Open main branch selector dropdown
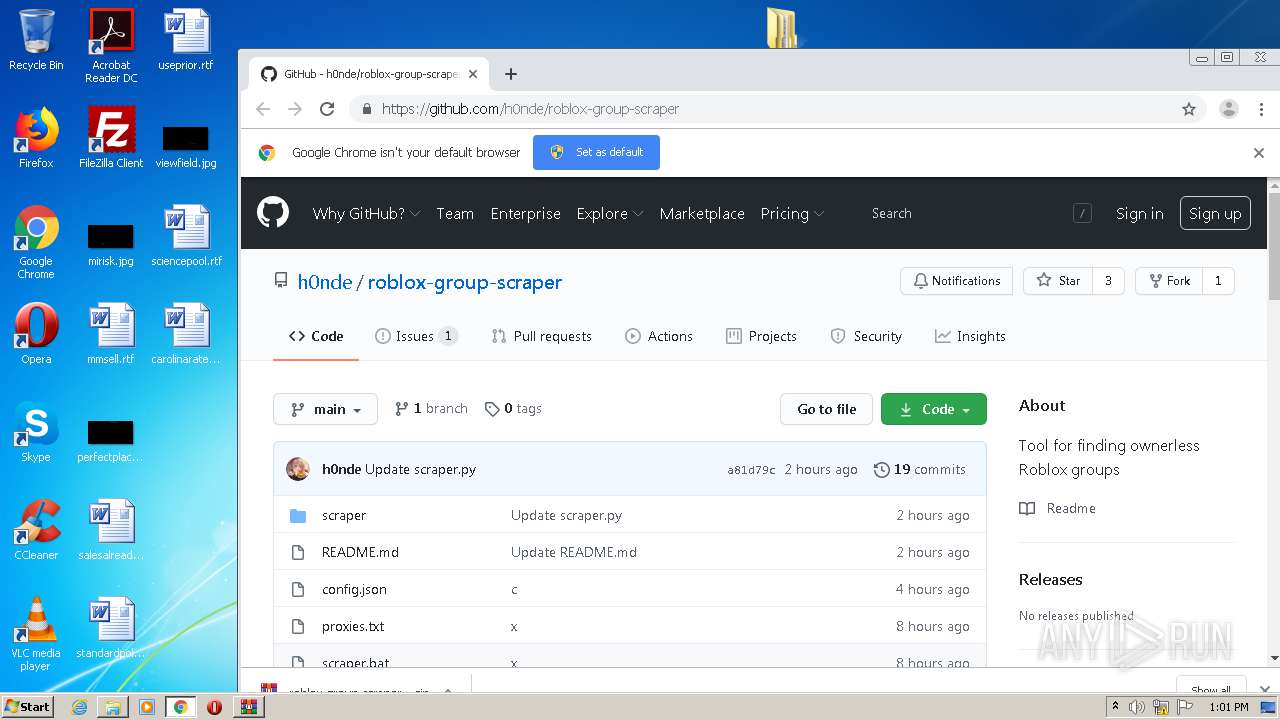Screen dimensions: 1280x720 tap(325, 409)
